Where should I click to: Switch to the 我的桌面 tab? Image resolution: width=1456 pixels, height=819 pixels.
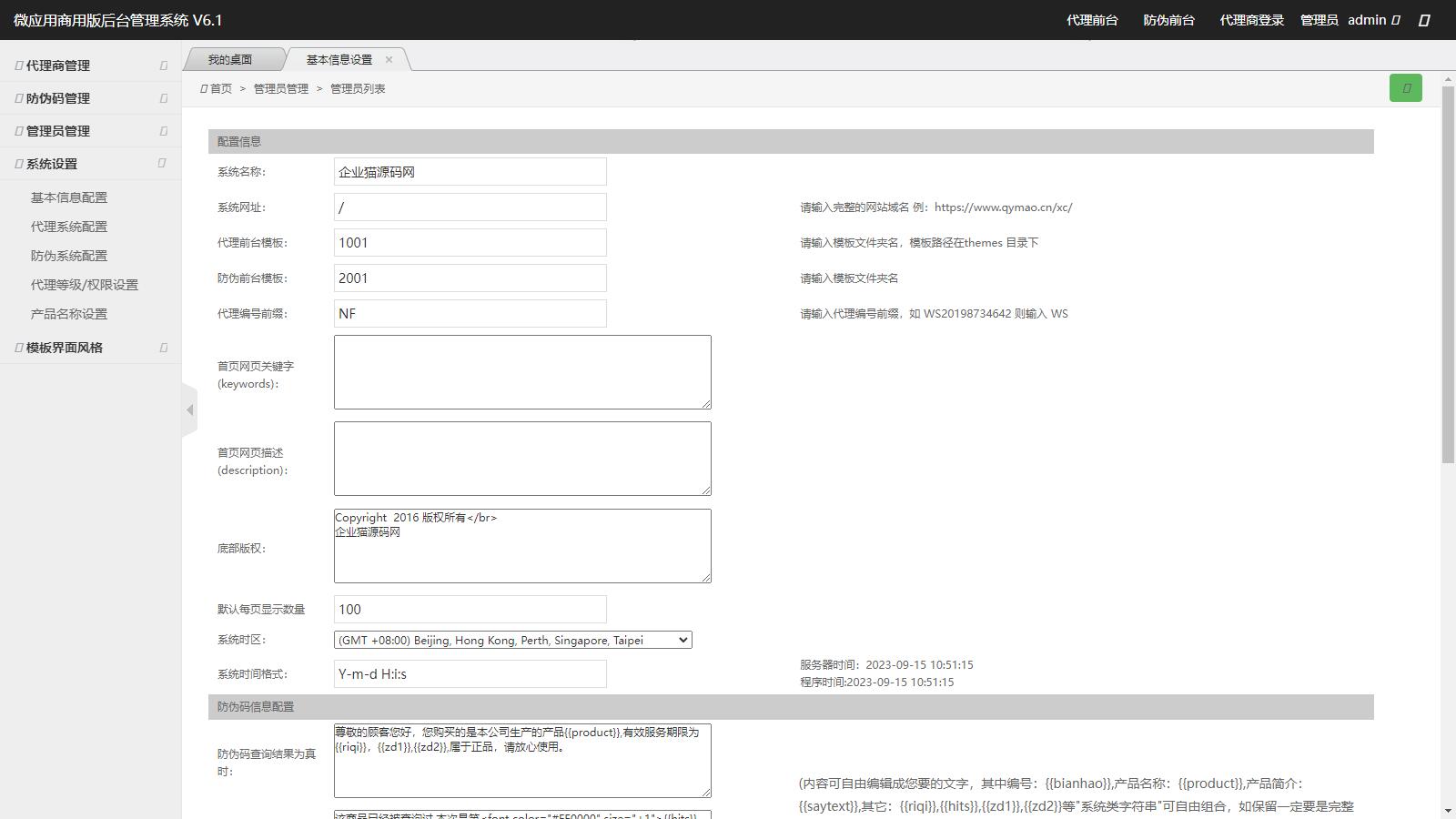coord(230,60)
